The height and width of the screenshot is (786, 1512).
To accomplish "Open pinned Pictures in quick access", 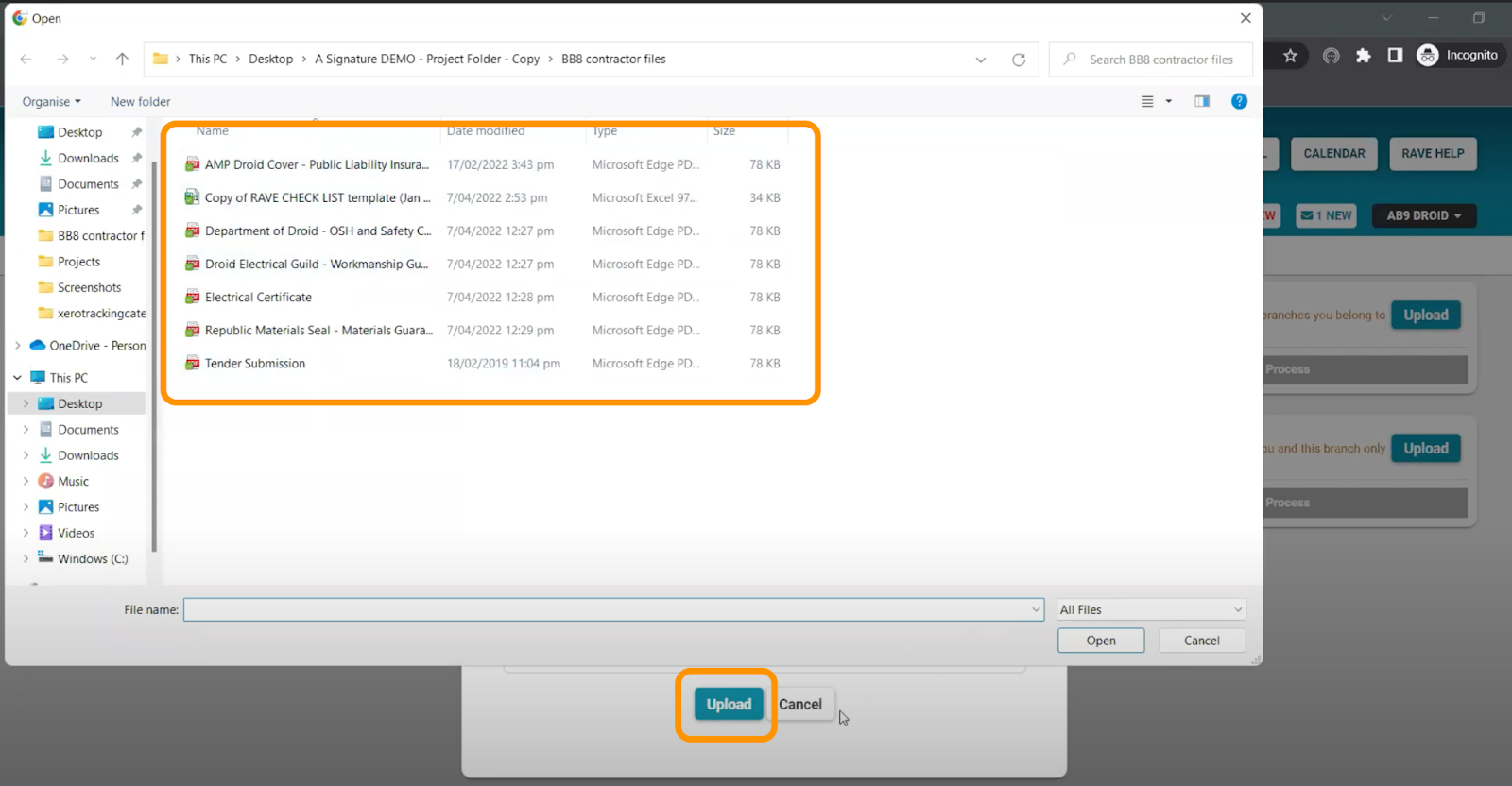I will click(x=78, y=210).
